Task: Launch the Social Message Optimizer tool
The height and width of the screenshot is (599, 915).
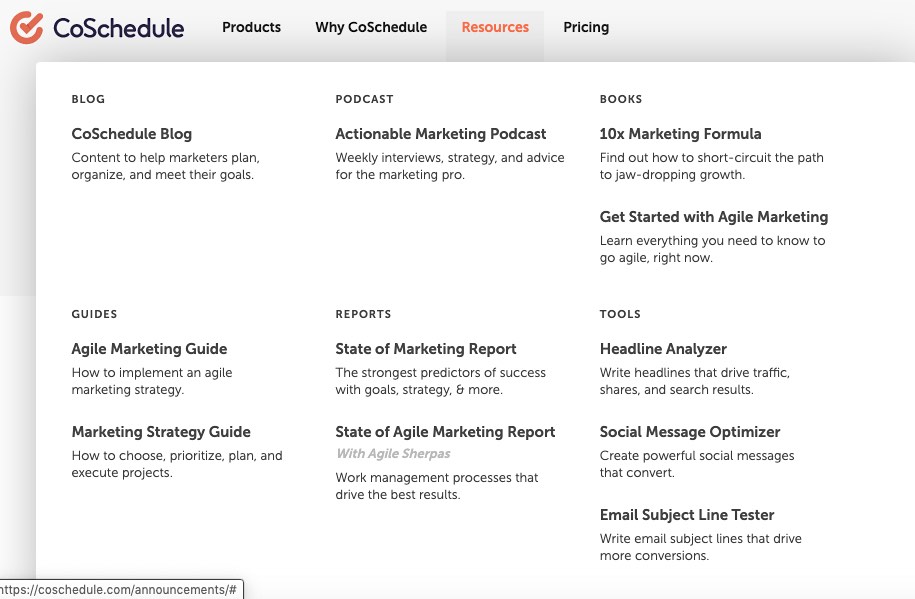Action: point(690,431)
